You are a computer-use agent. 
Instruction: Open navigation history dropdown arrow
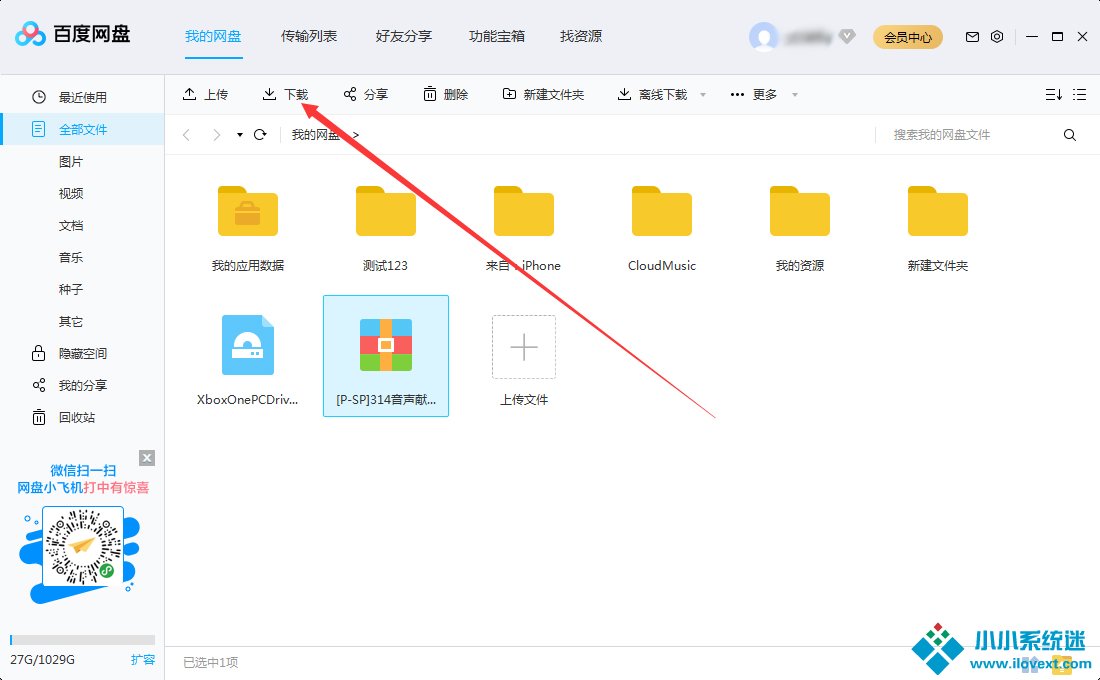pos(240,135)
